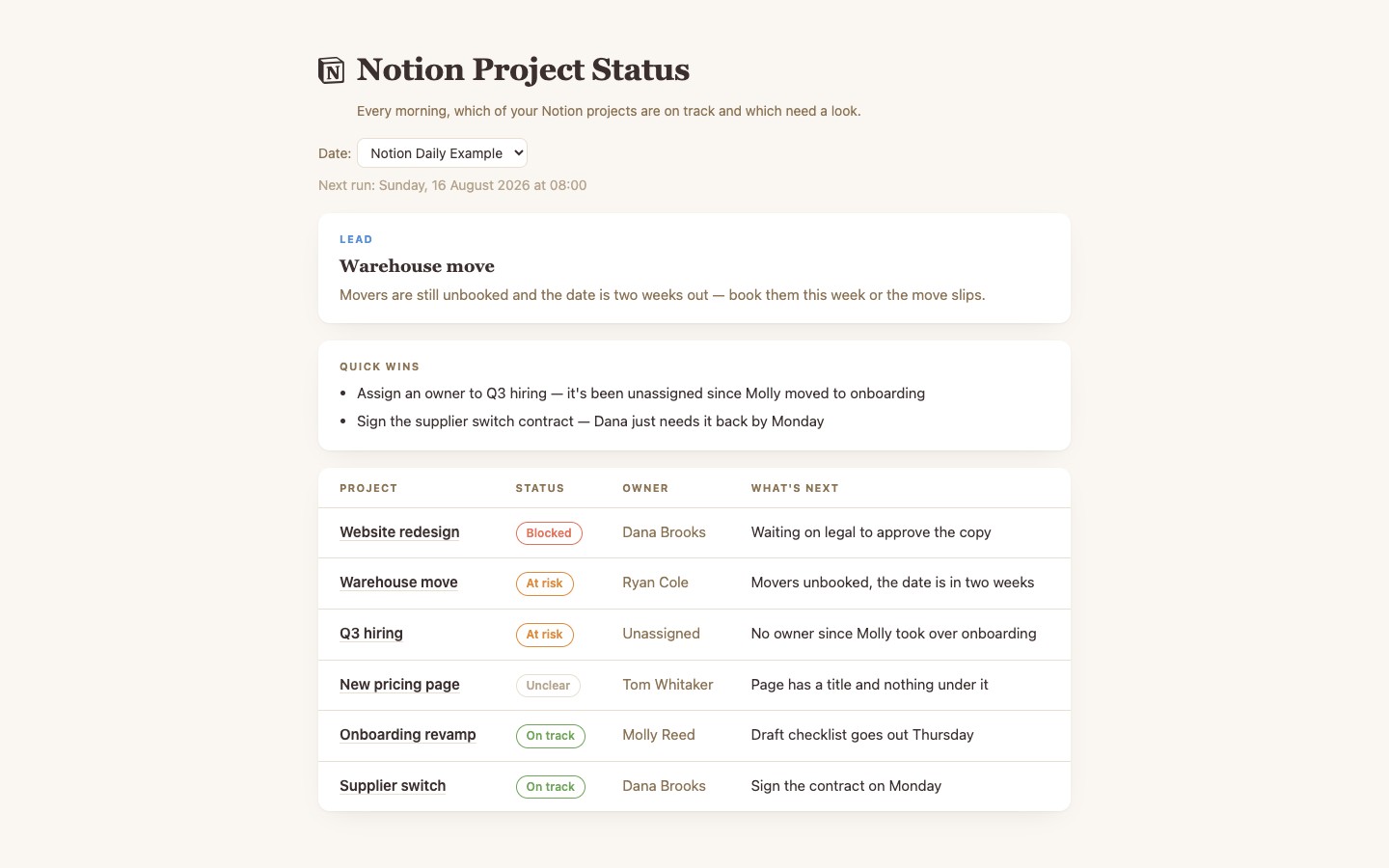Click the Unclear status badge

[548, 686]
